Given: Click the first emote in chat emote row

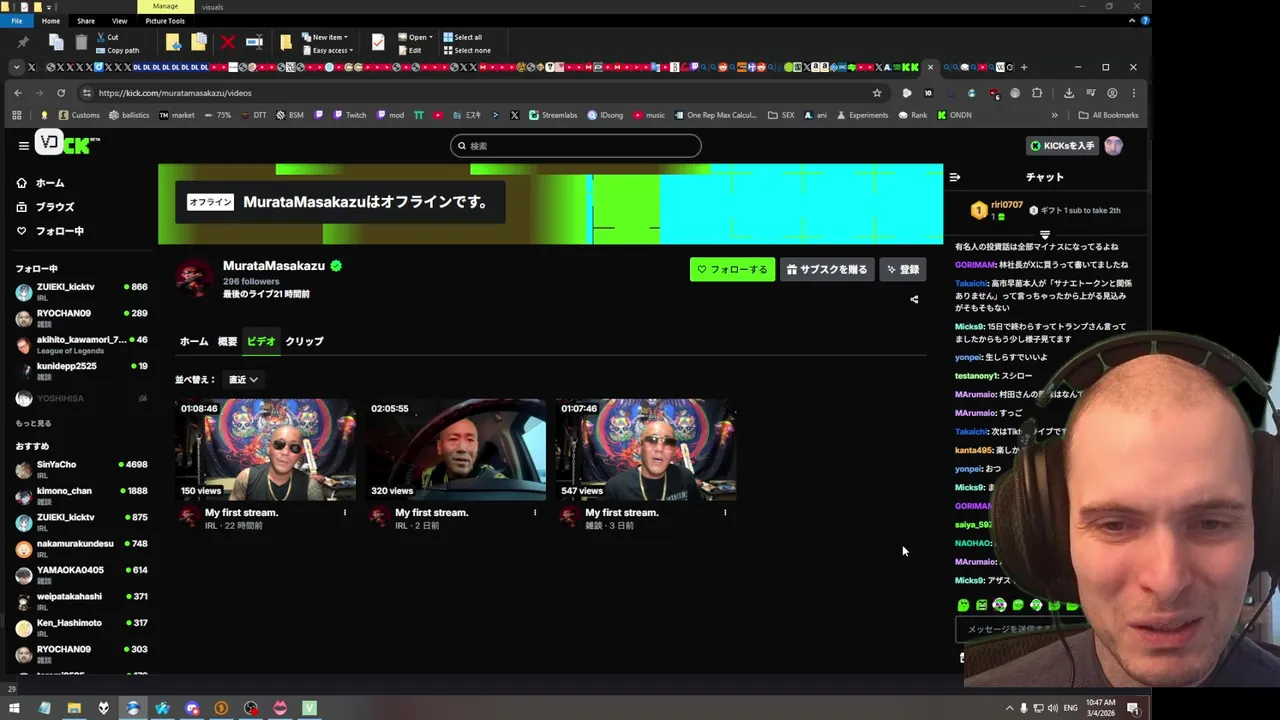Looking at the screenshot, I should tap(963, 605).
